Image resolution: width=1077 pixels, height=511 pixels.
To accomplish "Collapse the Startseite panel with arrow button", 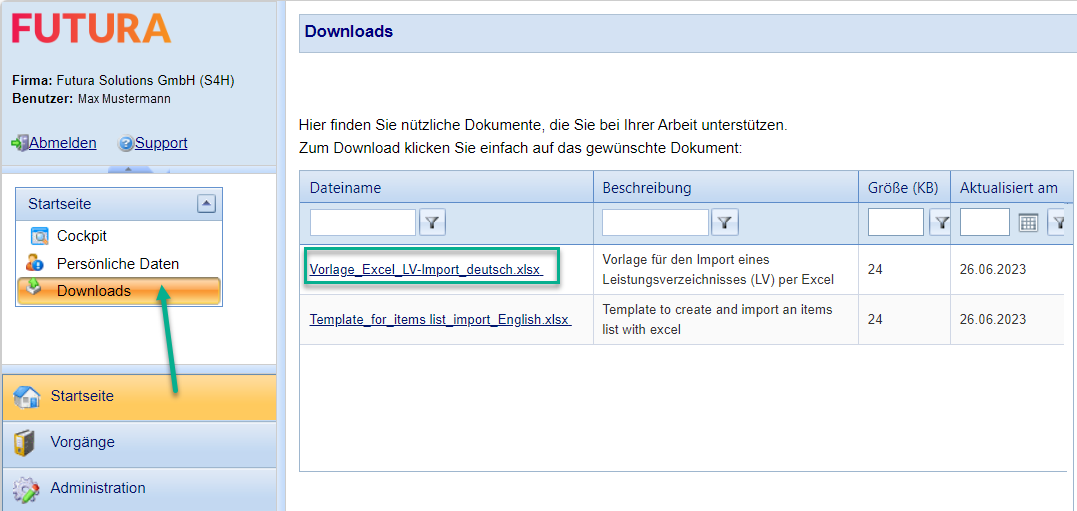I will [206, 204].
